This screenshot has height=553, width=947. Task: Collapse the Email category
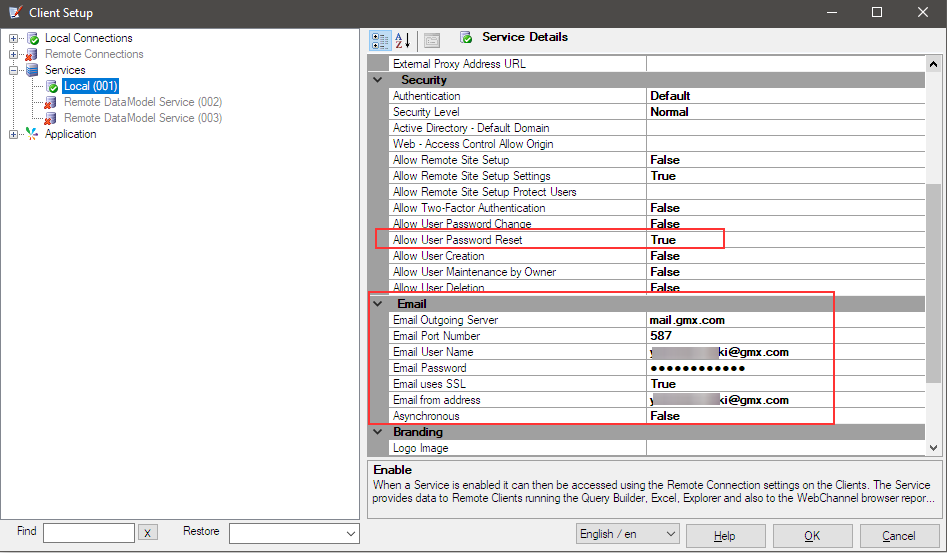coord(378,304)
